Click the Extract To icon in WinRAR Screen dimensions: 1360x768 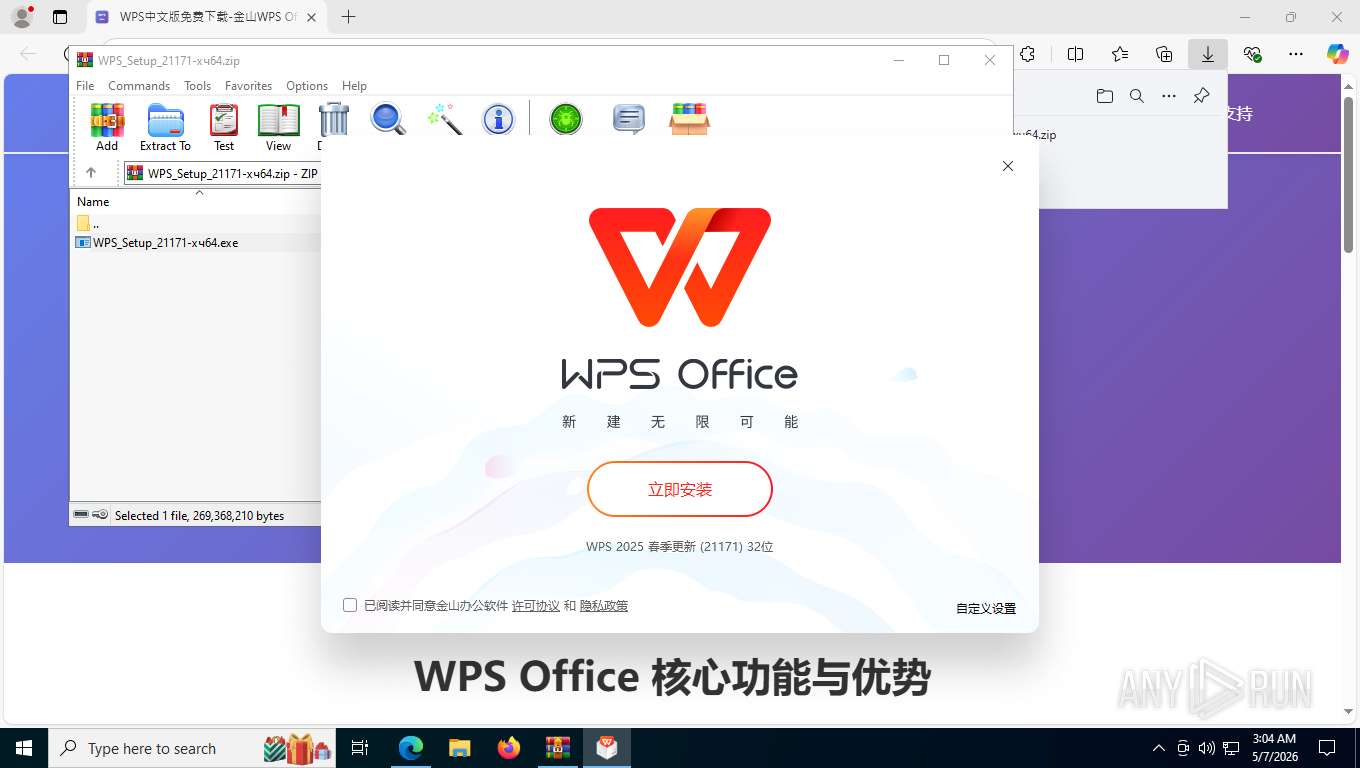coord(165,127)
